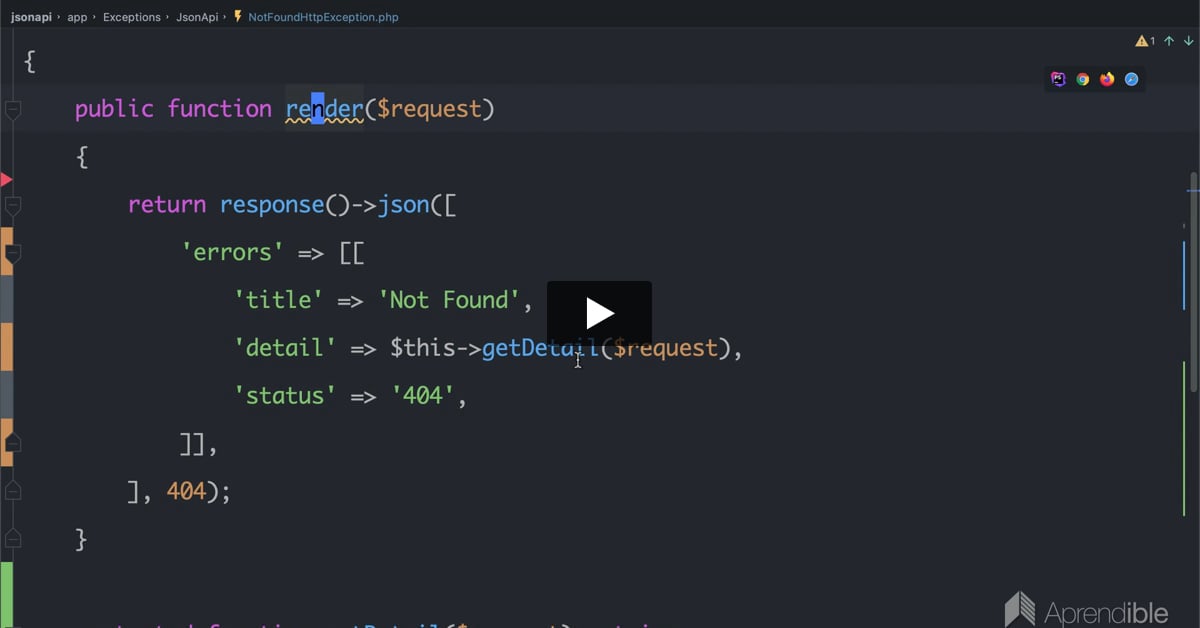Click the 'return' keyword
Screen dimensions: 1200x628
click(167, 204)
